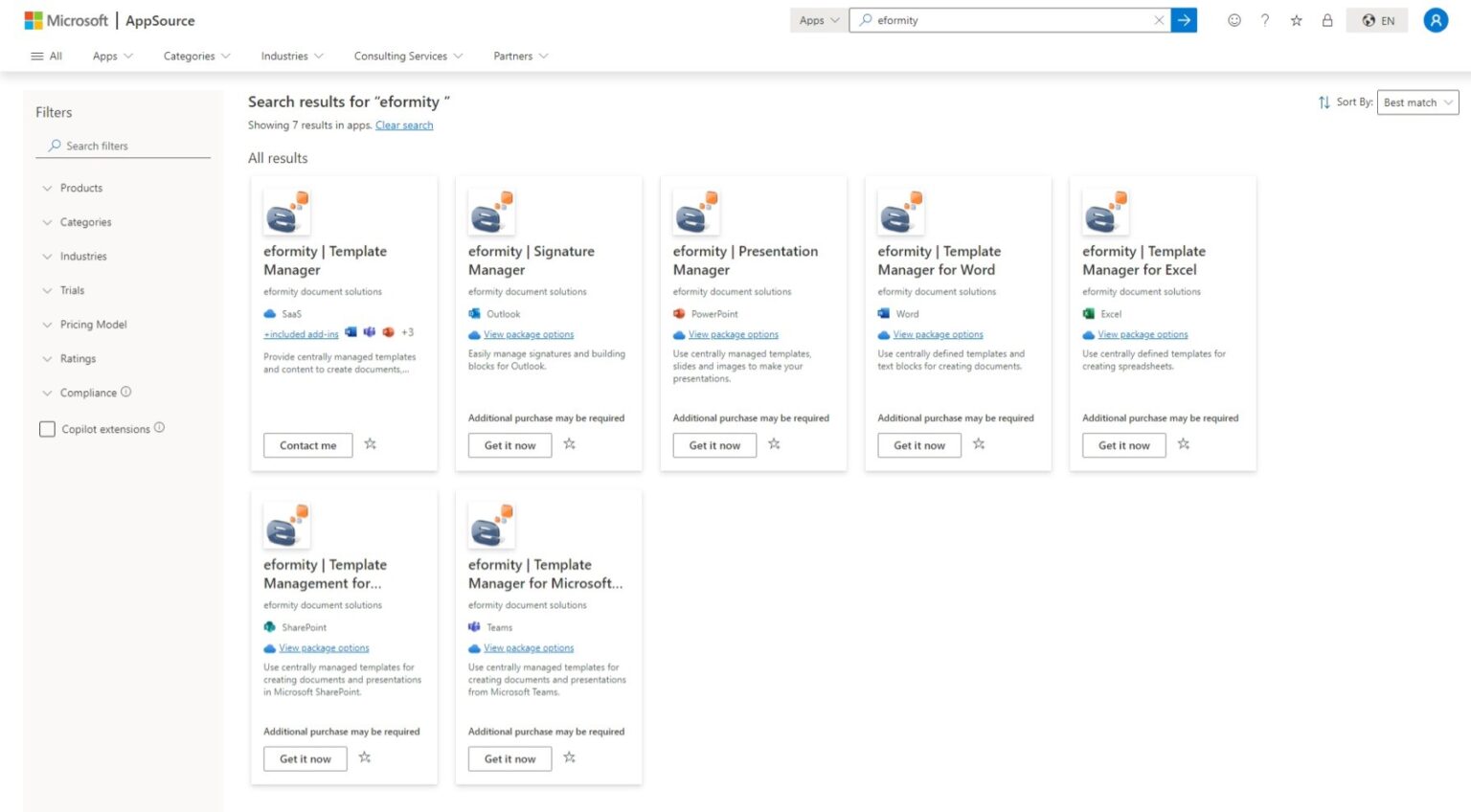The image size is (1471, 812).
Task: Enable the Copilot extensions checkbox
Action: coord(47,429)
